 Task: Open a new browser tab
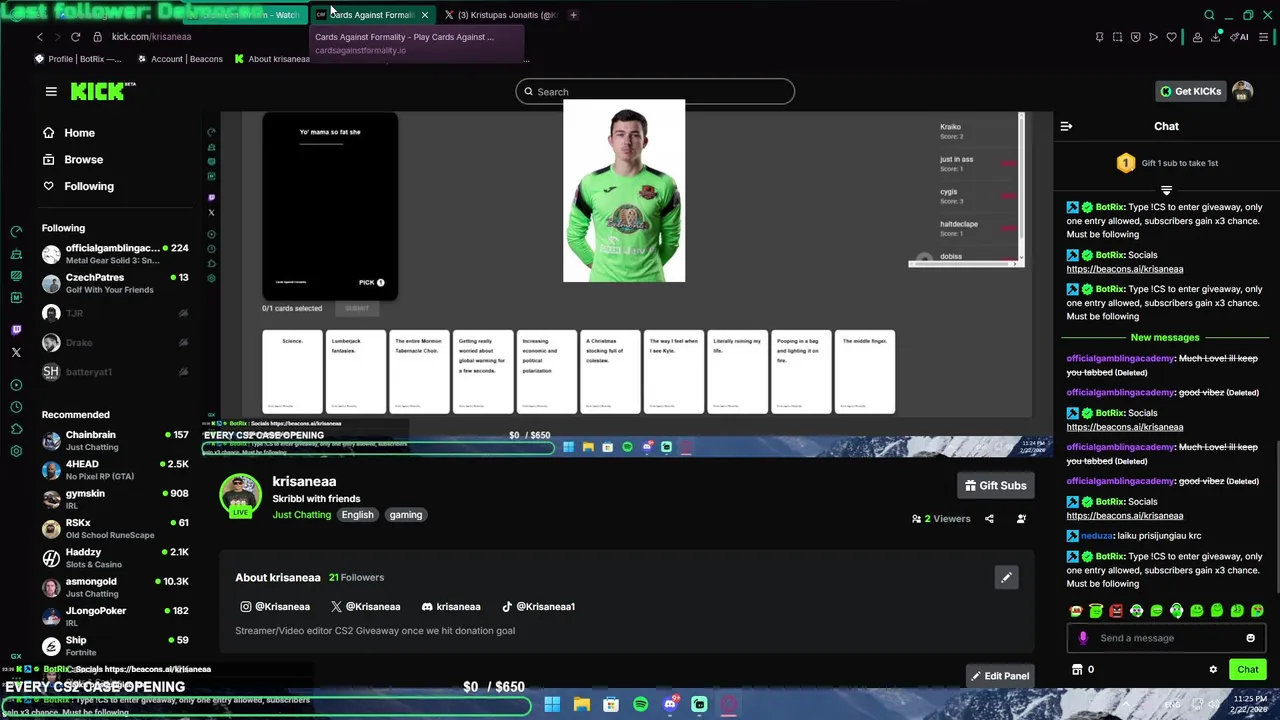click(x=573, y=15)
